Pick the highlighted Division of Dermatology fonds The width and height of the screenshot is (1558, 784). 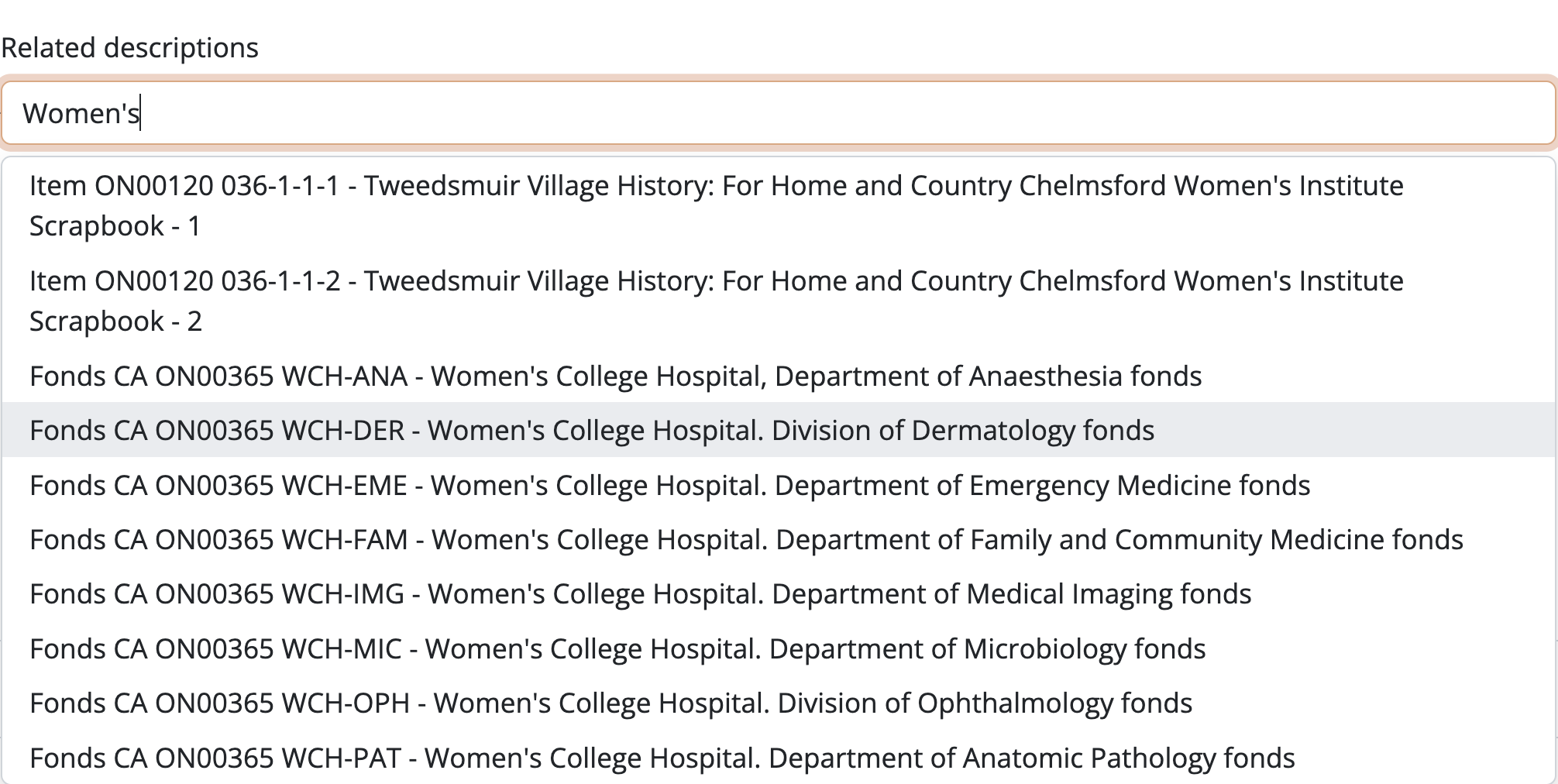592,430
